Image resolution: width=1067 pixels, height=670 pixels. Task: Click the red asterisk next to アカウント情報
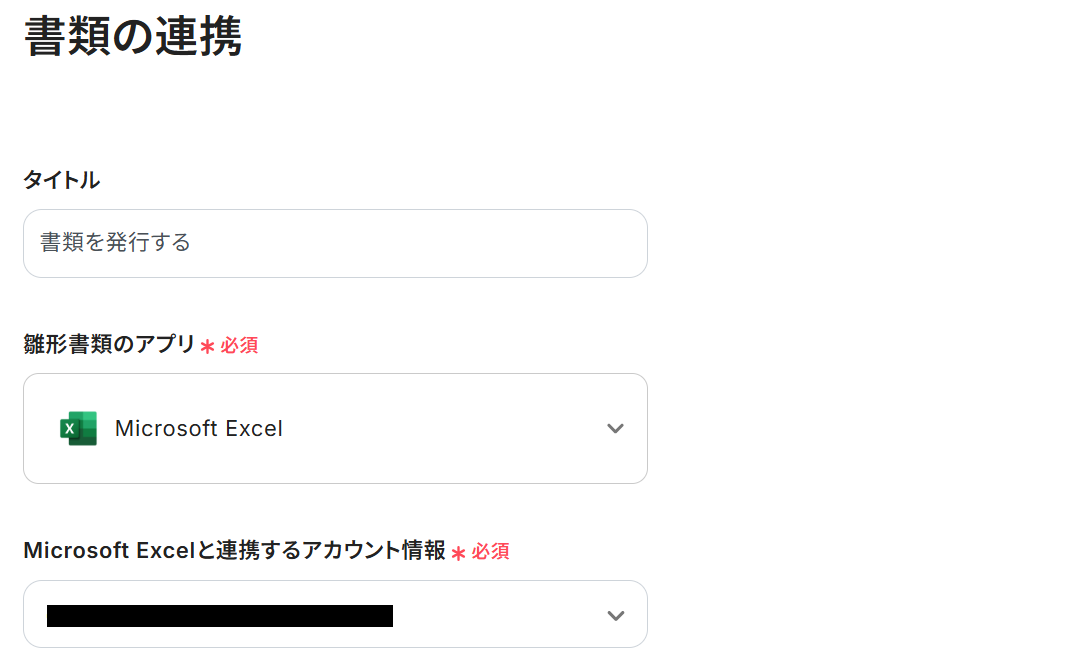click(458, 552)
